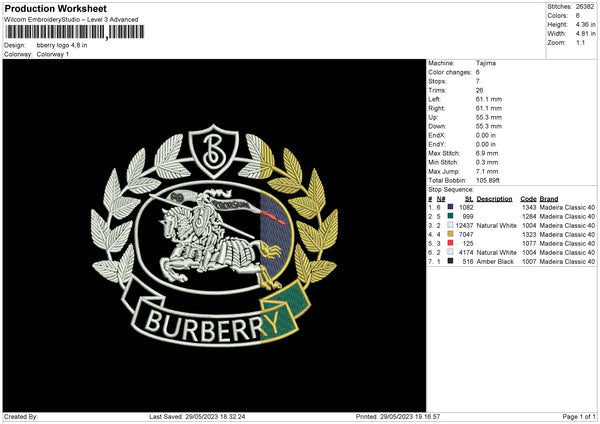Click stitch count '7047' in stop row 4

(x=466, y=235)
